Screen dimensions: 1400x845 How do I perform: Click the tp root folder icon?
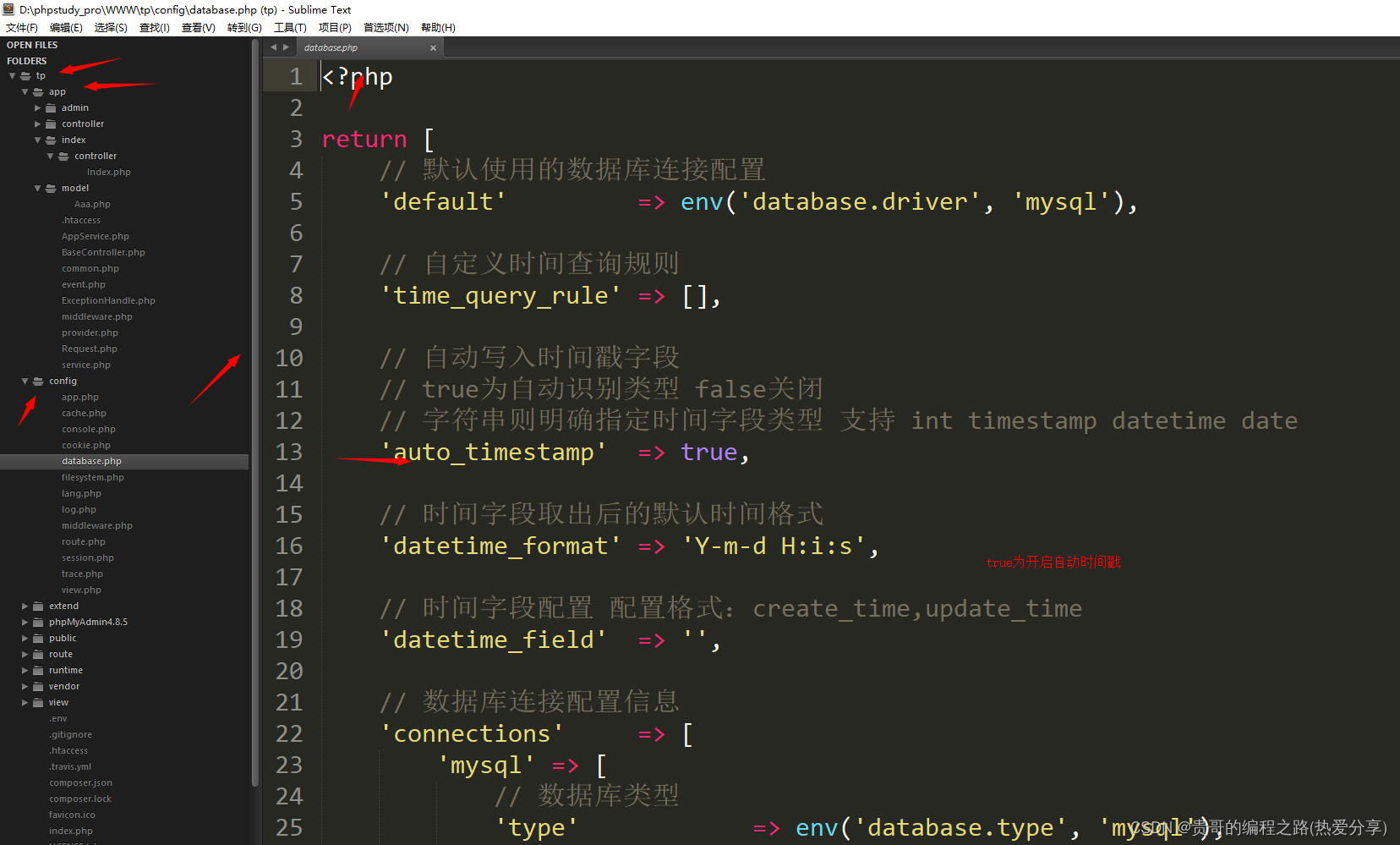point(25,76)
